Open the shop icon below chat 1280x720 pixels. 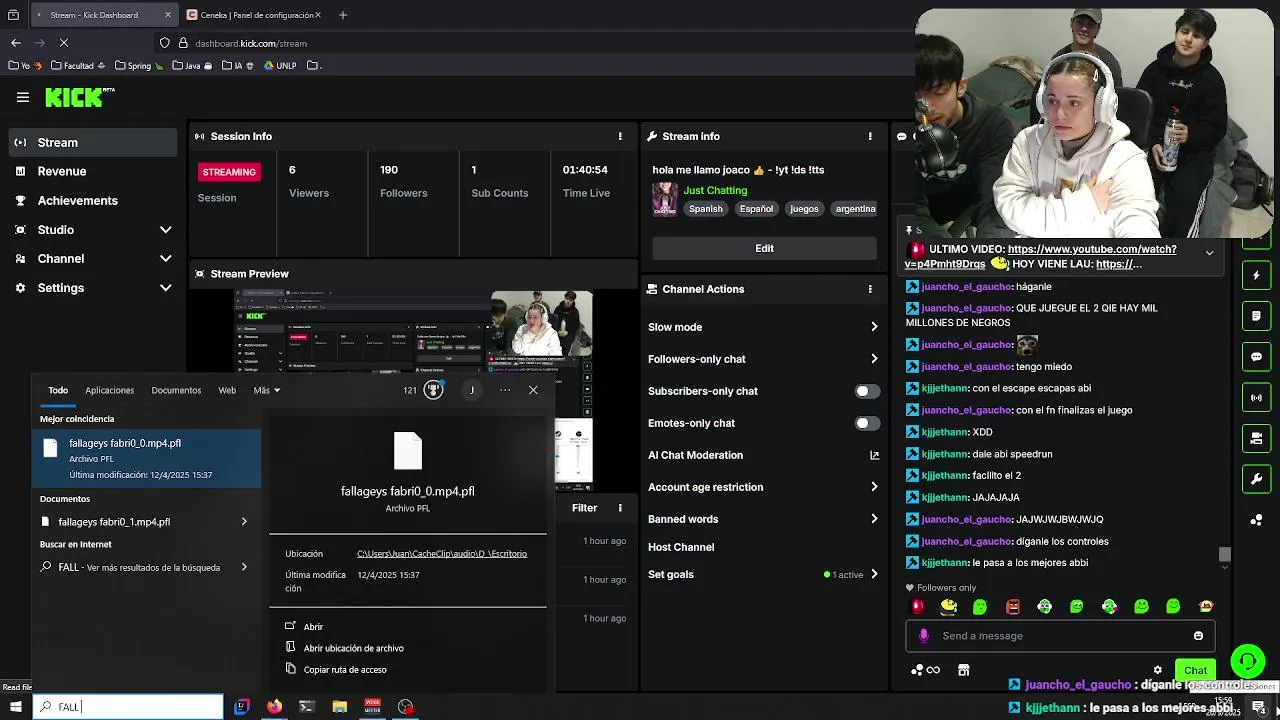(963, 670)
